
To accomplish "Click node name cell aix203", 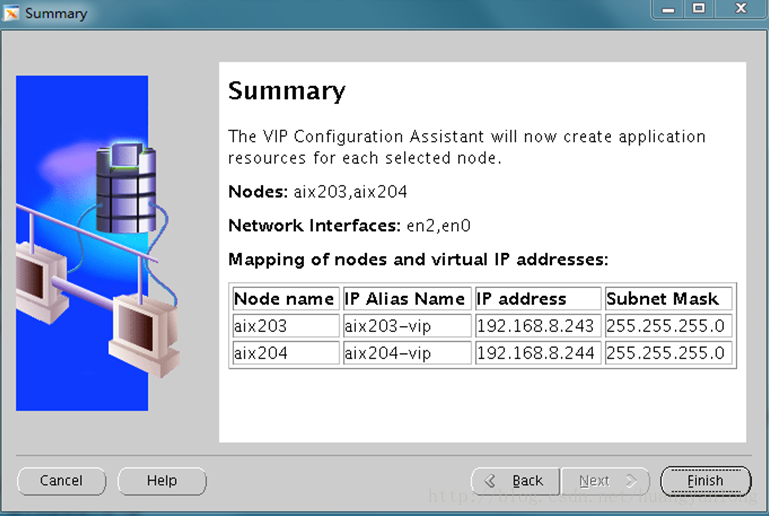I will pyautogui.click(x=285, y=326).
